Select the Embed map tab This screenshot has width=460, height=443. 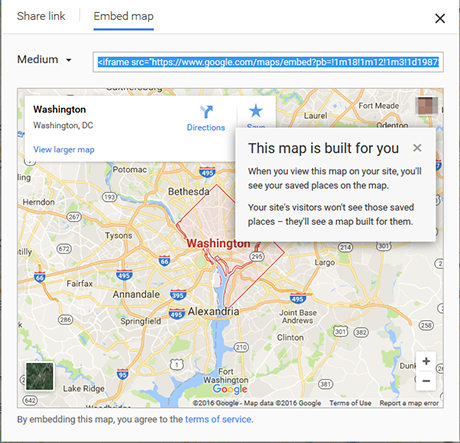[x=123, y=16]
